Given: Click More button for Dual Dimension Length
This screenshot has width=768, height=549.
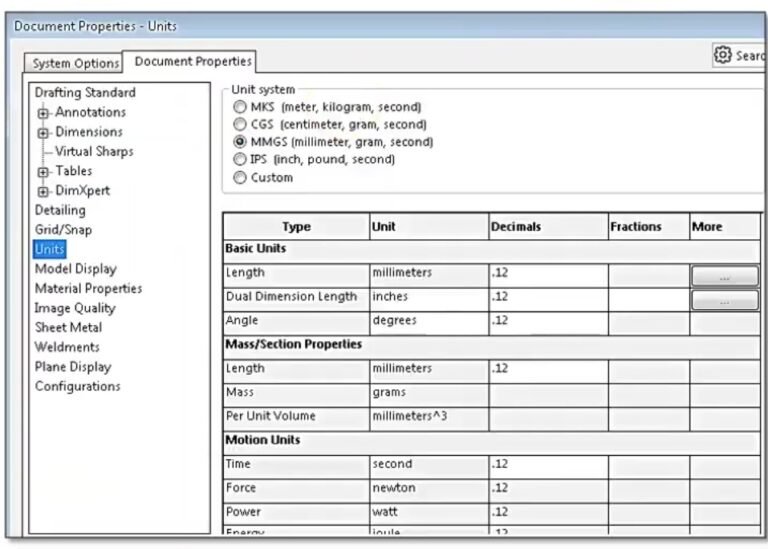Looking at the screenshot, I should pos(725,300).
